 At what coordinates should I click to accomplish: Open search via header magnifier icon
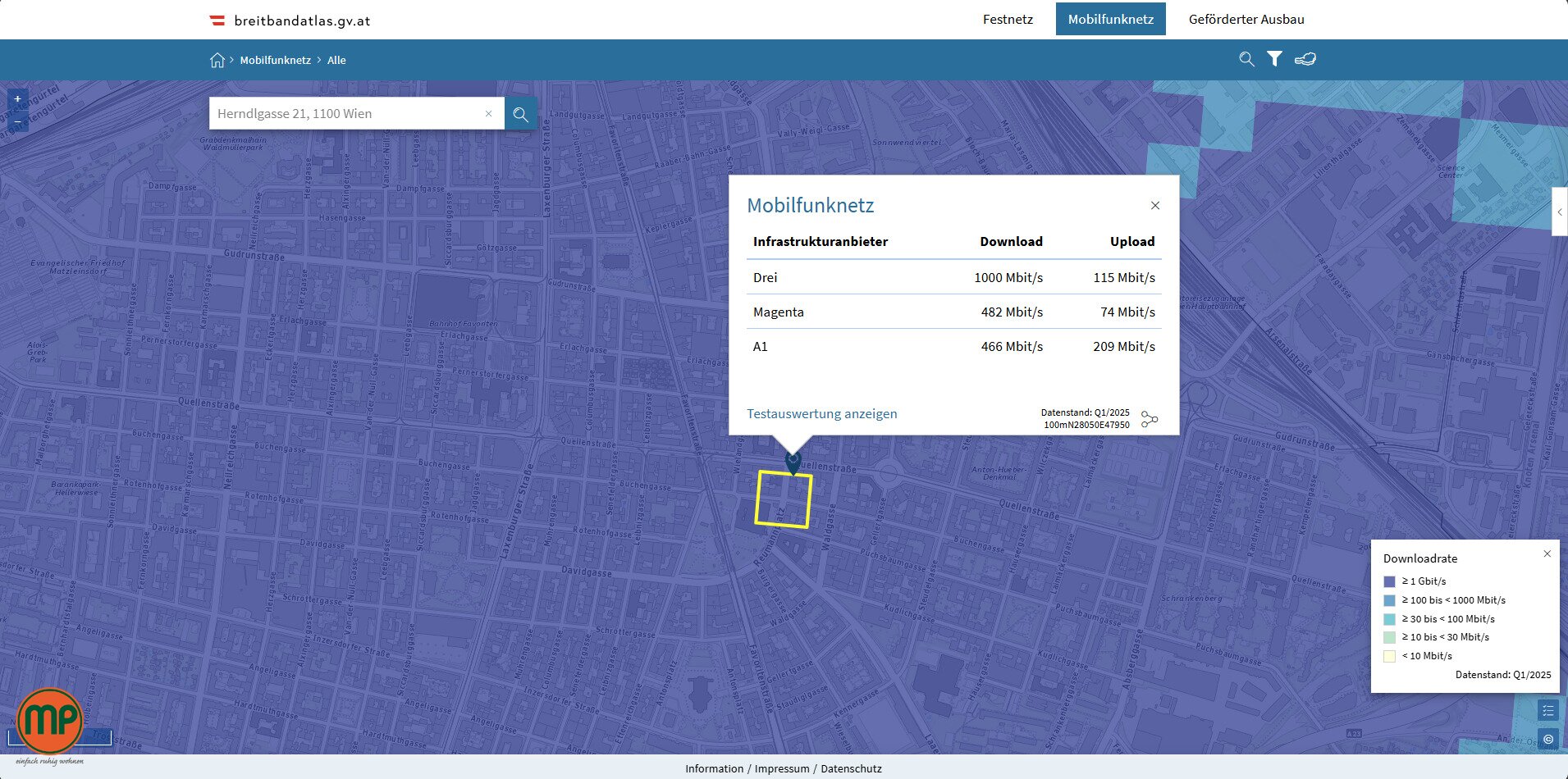click(x=1246, y=59)
